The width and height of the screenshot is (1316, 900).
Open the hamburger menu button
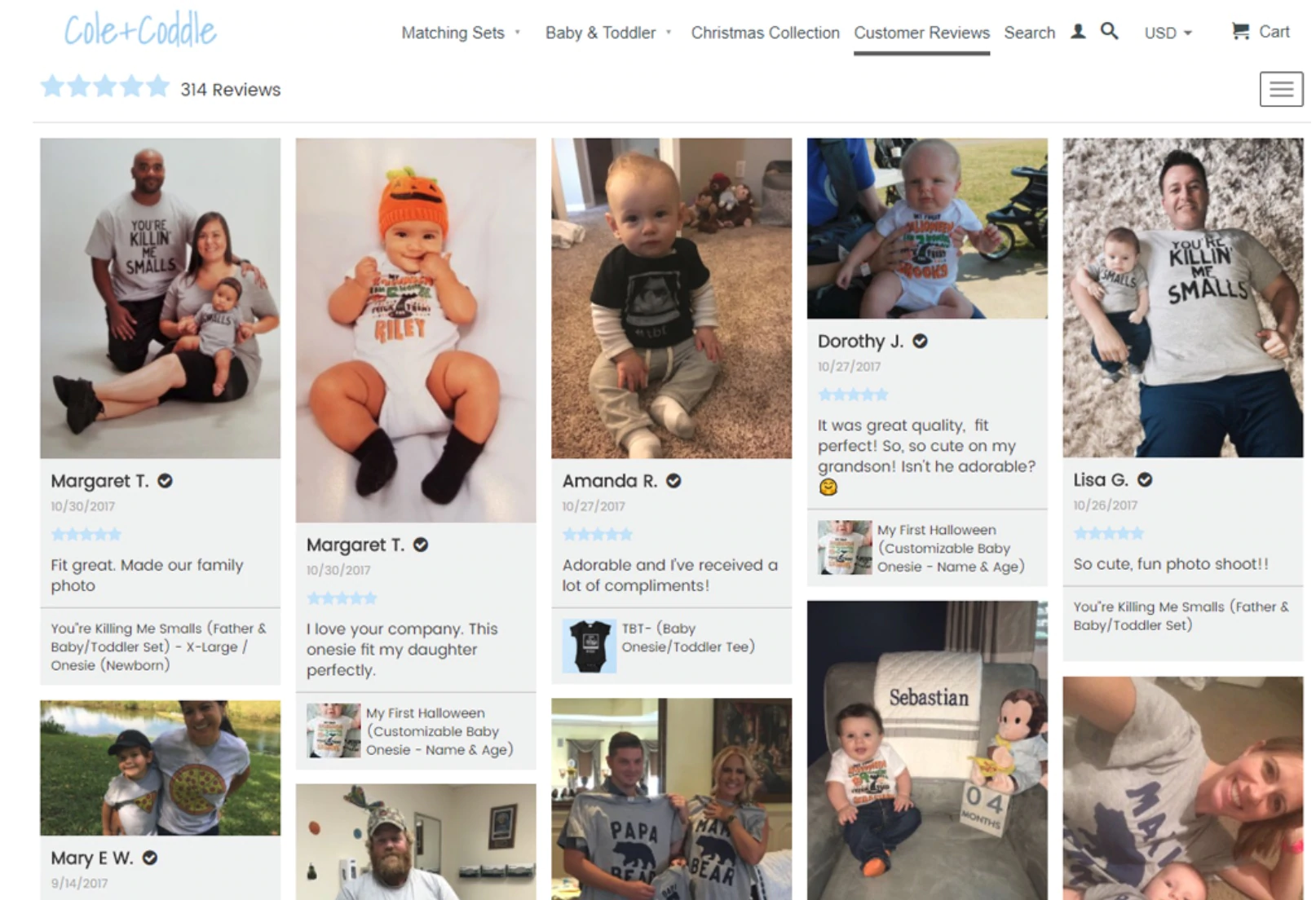(1280, 89)
